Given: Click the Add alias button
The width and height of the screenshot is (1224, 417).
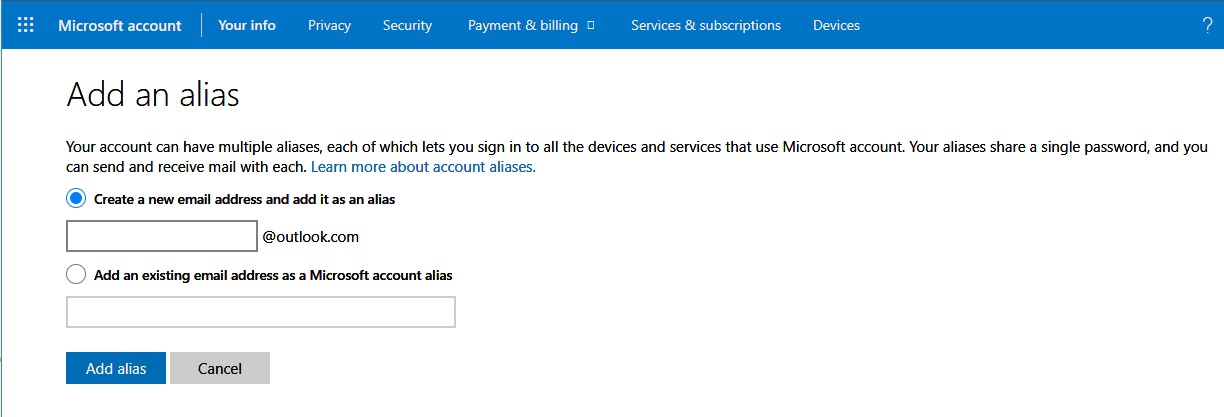Looking at the screenshot, I should click(x=116, y=368).
